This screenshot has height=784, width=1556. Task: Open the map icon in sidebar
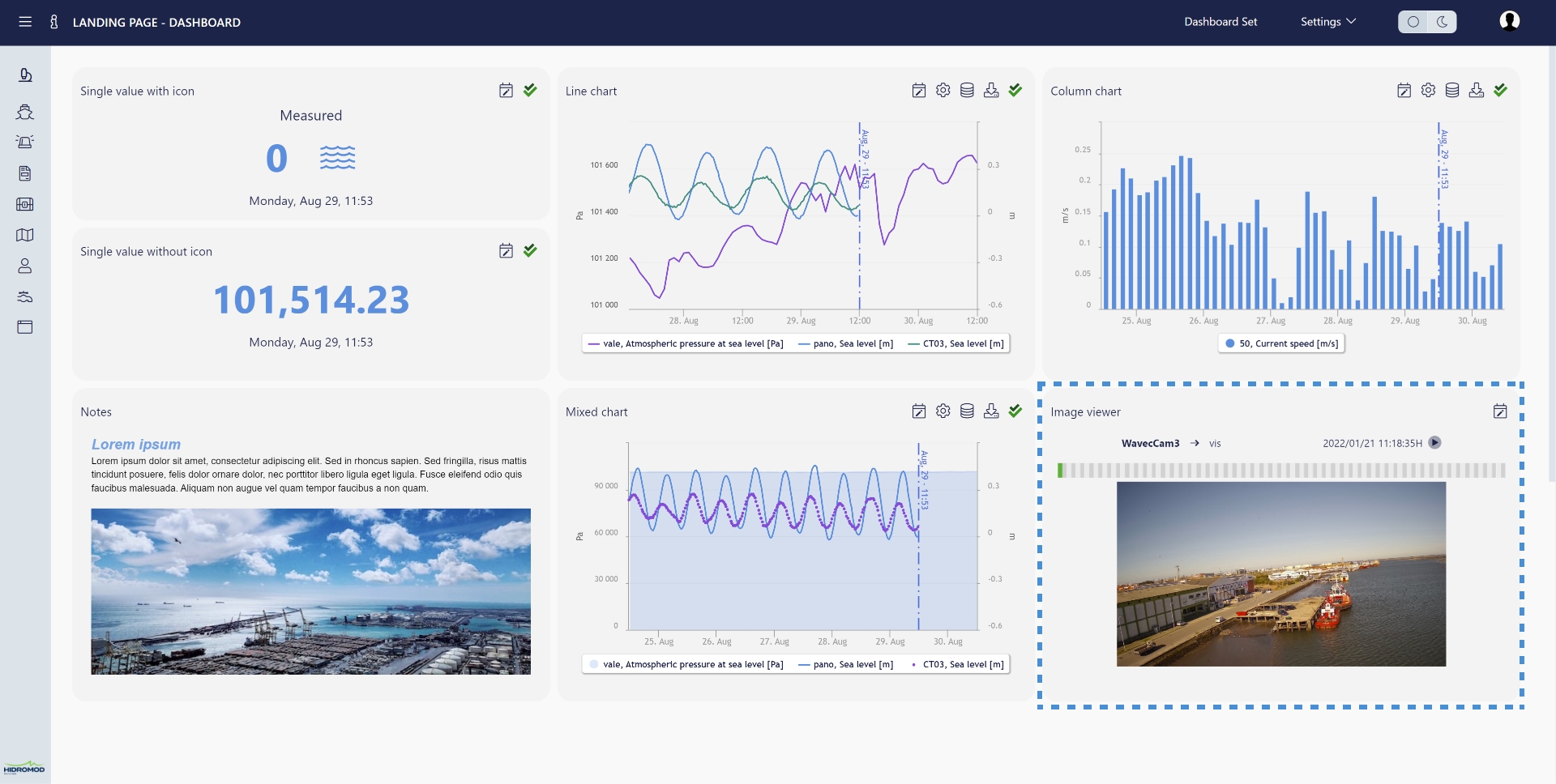(25, 235)
